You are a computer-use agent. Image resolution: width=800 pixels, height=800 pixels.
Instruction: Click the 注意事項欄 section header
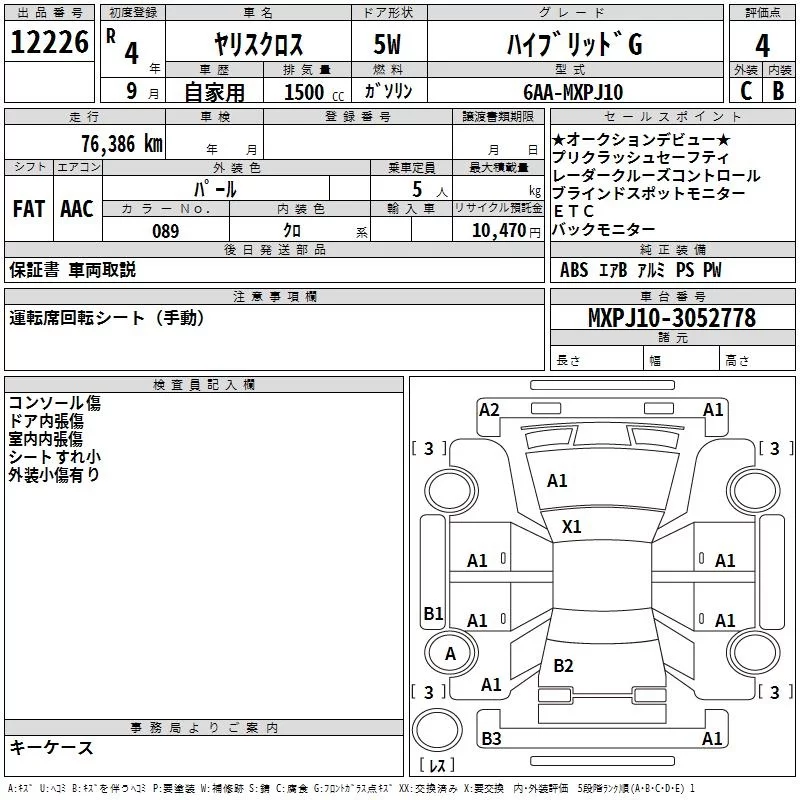coord(275,296)
